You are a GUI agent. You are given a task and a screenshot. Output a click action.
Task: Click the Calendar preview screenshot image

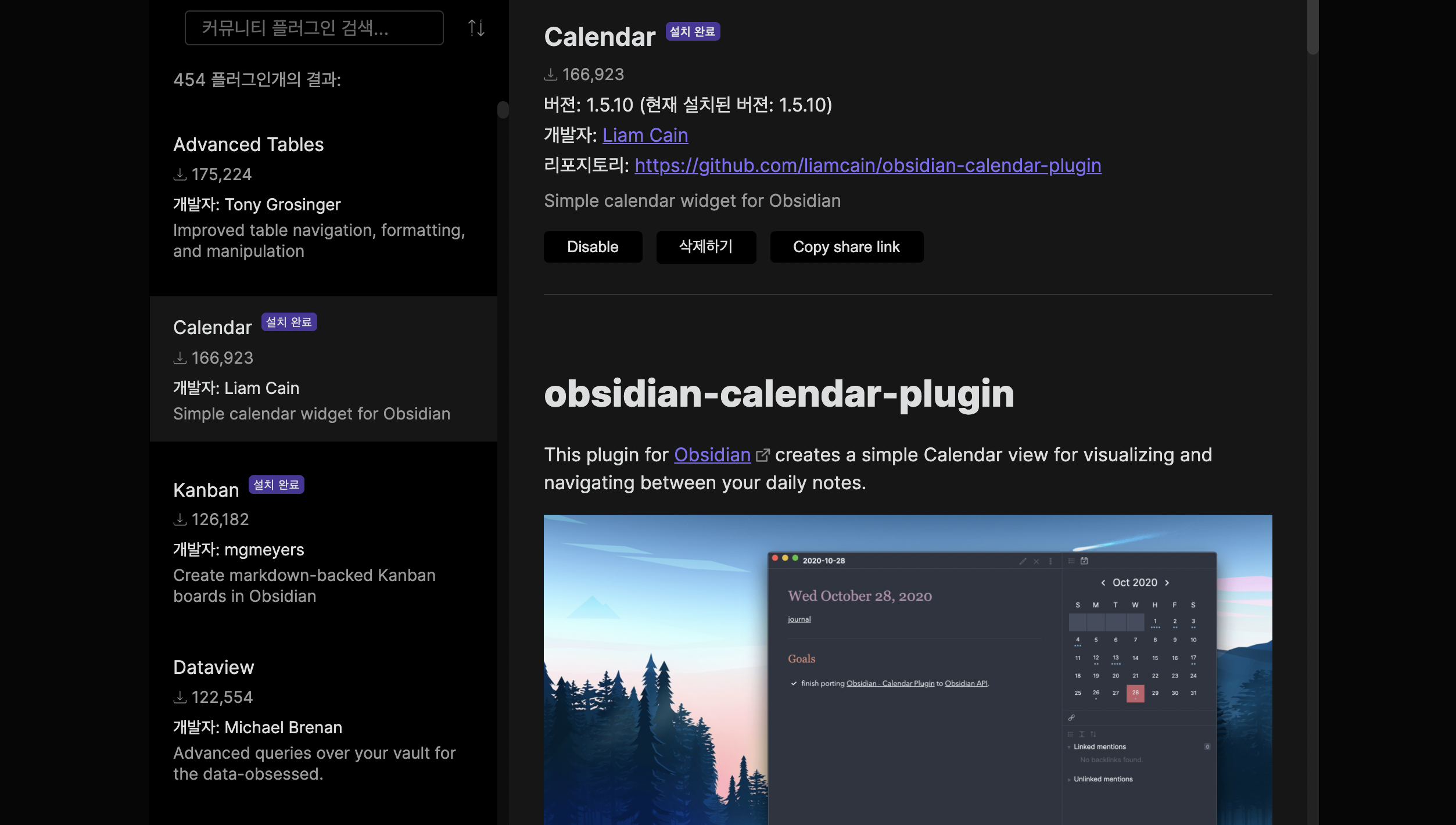pos(907,668)
